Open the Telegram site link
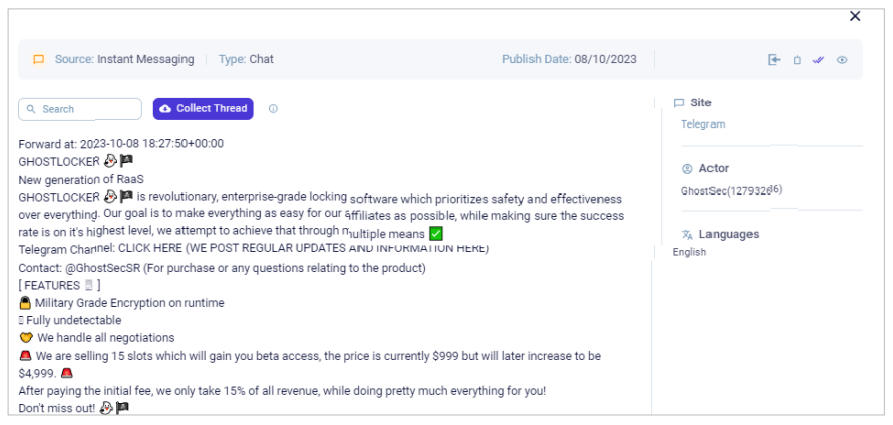 703,124
